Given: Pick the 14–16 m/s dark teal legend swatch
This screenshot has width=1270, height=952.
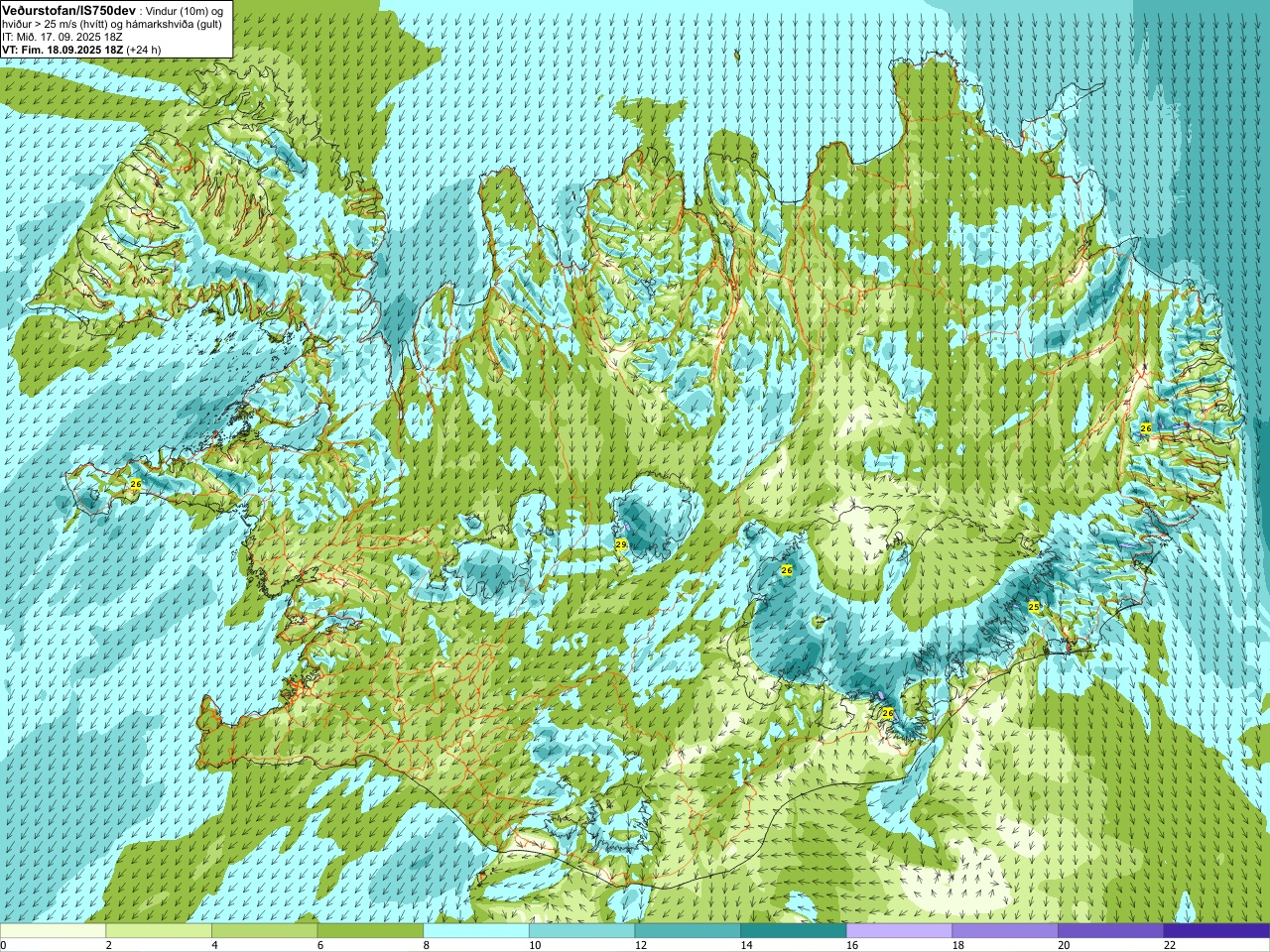Looking at the screenshot, I should [794, 931].
